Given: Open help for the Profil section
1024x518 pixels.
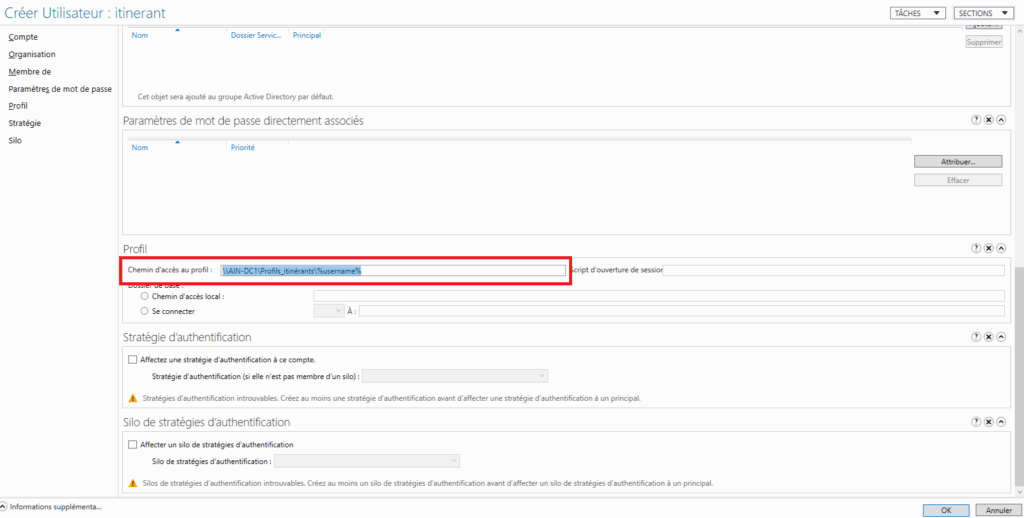Looking at the screenshot, I should (976, 248).
